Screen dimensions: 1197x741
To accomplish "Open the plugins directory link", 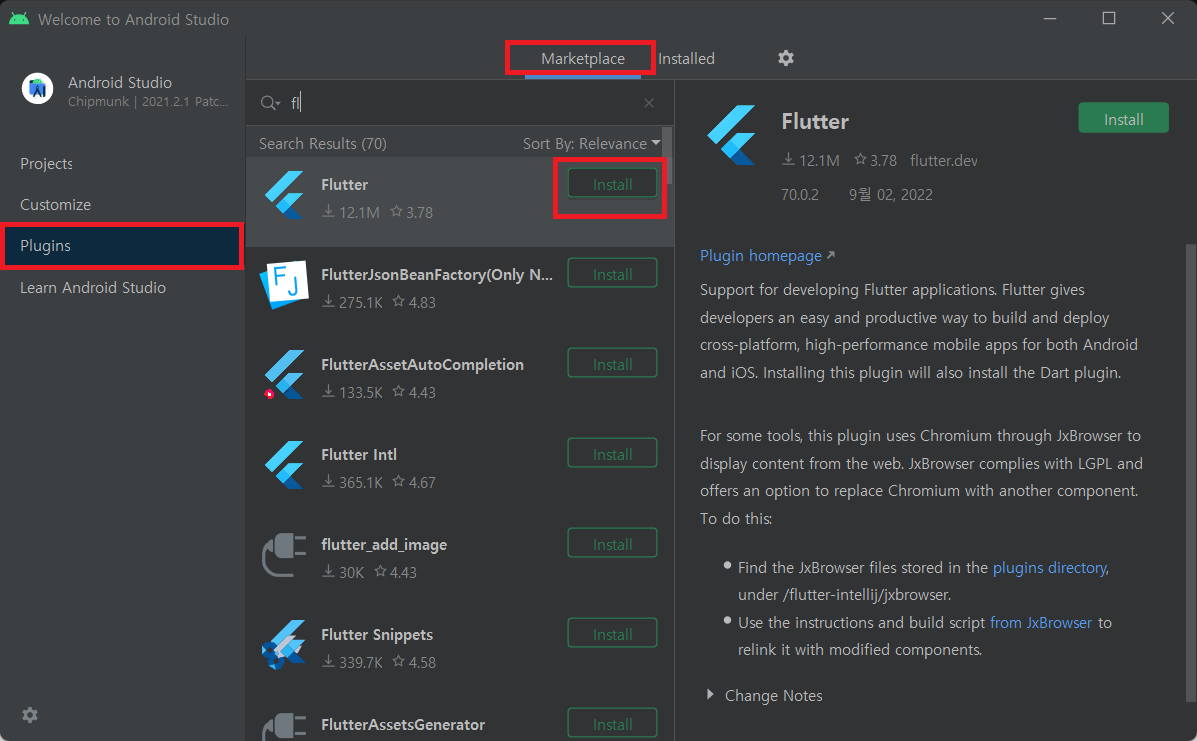I will coord(1050,568).
